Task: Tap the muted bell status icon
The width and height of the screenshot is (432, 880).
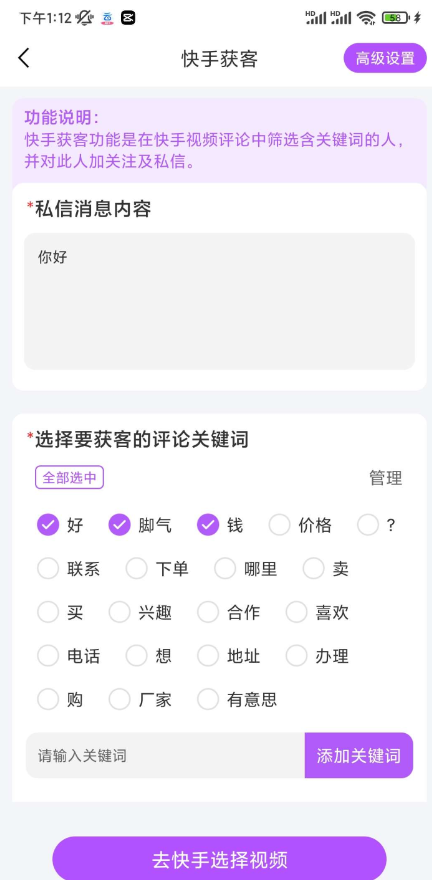Action: [84, 18]
